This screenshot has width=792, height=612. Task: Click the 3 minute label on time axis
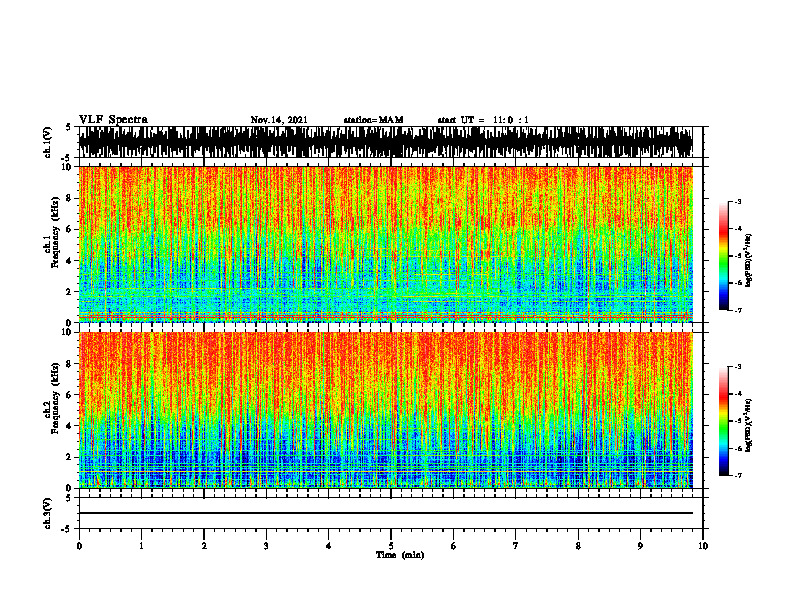pyautogui.click(x=266, y=546)
